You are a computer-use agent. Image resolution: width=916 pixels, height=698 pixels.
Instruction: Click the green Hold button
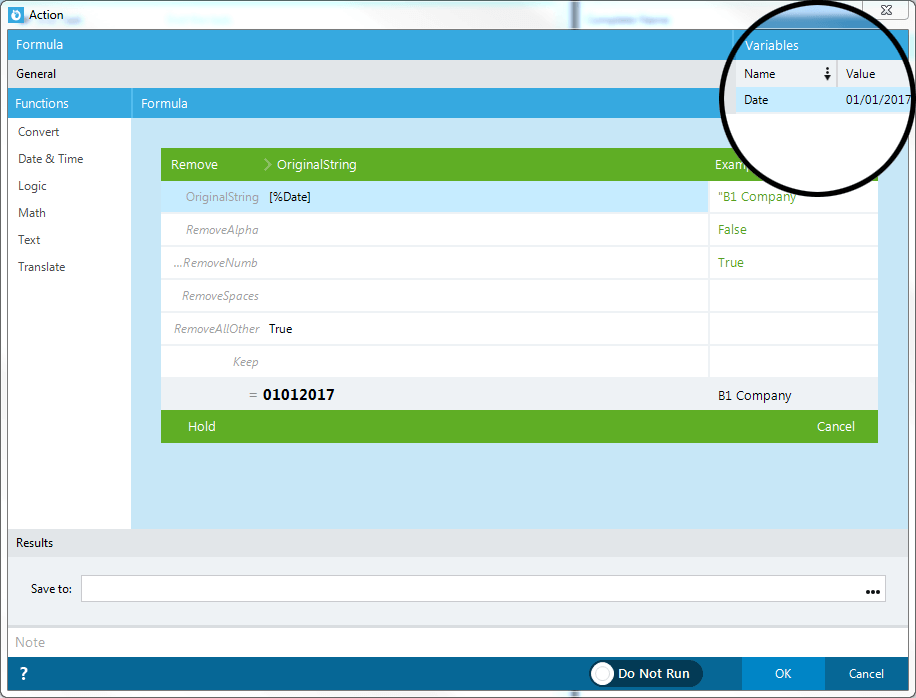coord(202,426)
